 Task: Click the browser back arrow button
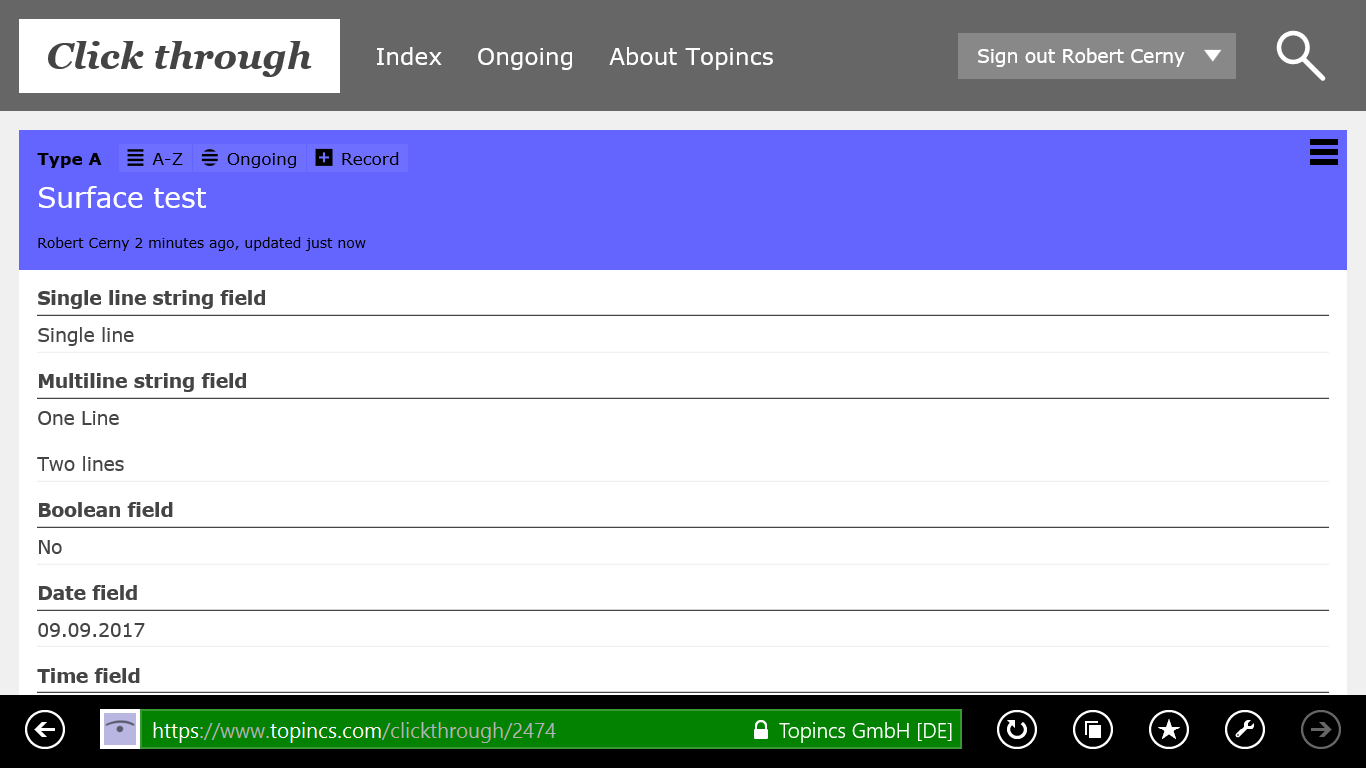tap(45, 730)
